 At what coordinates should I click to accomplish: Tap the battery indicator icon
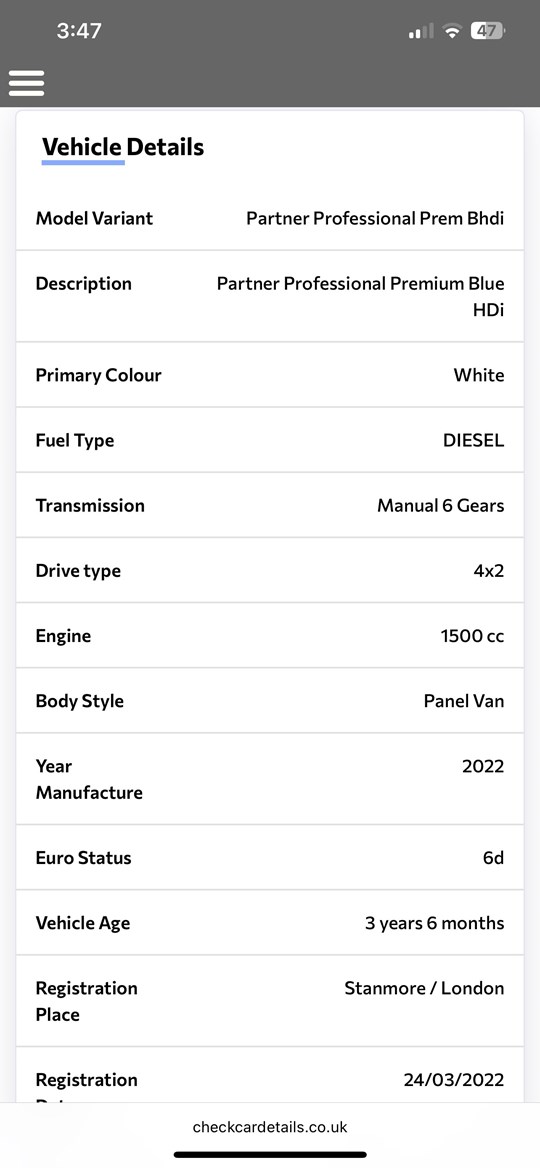click(488, 31)
